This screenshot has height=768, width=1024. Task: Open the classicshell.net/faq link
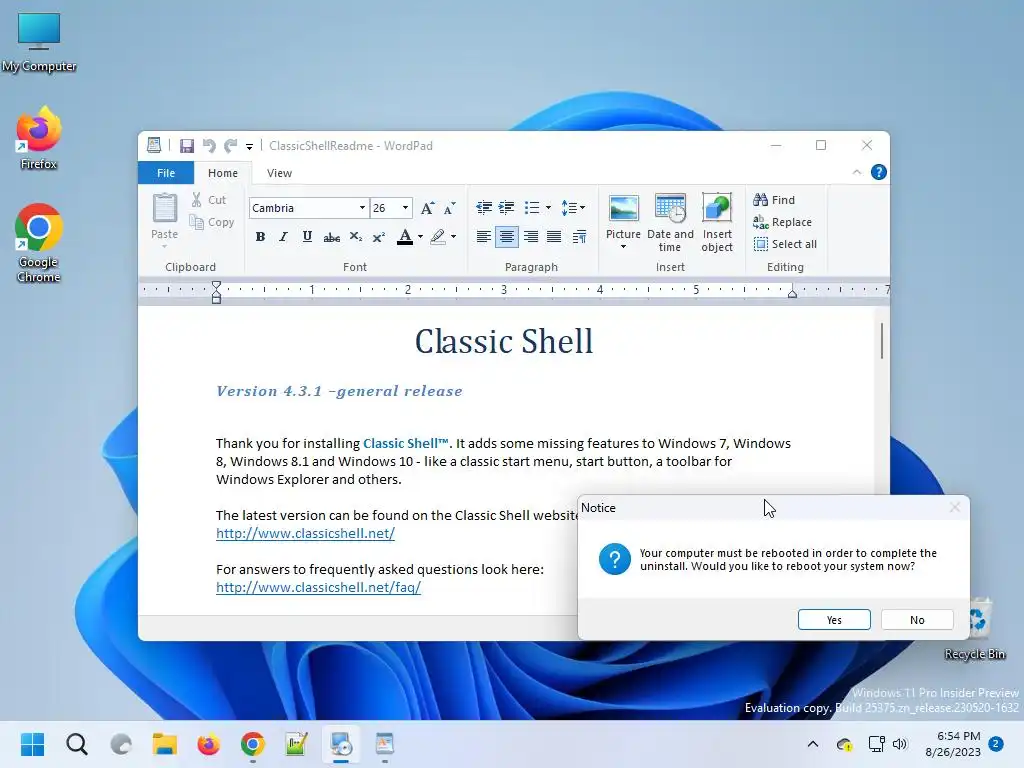tap(318, 587)
